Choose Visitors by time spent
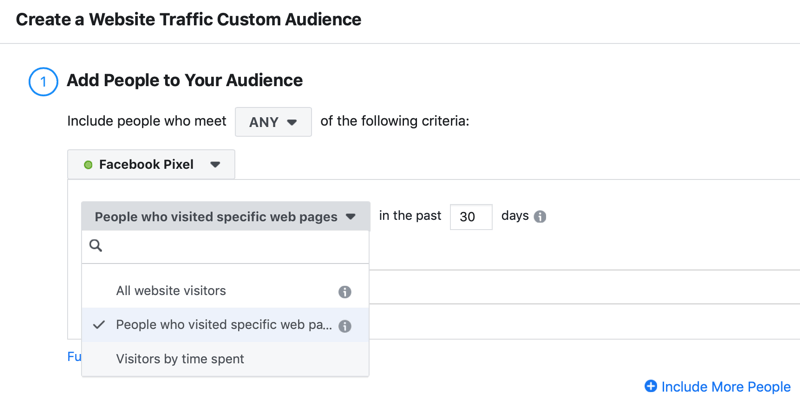 180,359
